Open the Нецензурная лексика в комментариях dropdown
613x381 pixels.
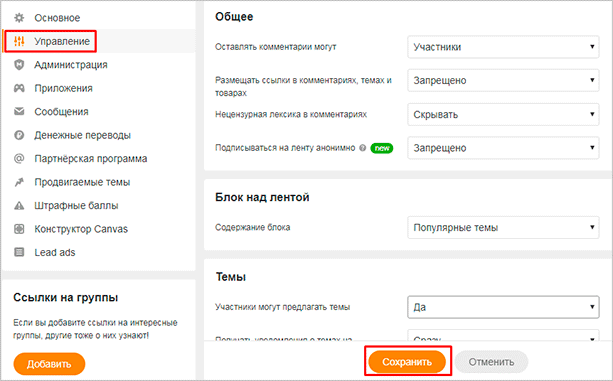coord(503,114)
